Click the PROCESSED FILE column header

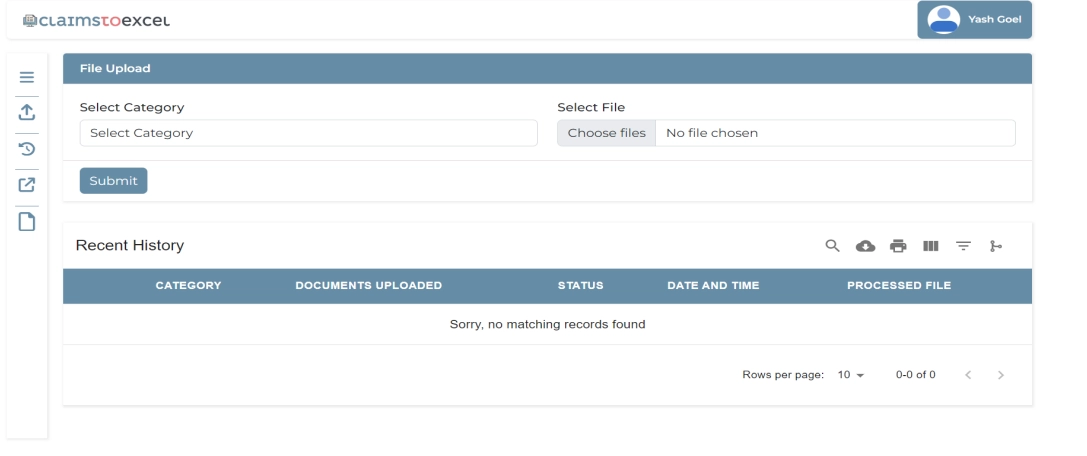point(898,286)
